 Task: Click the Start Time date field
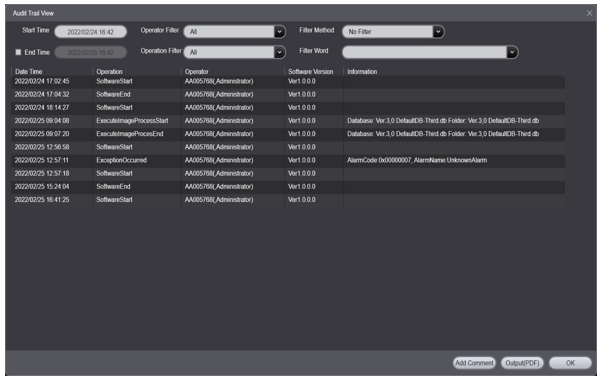(91, 32)
